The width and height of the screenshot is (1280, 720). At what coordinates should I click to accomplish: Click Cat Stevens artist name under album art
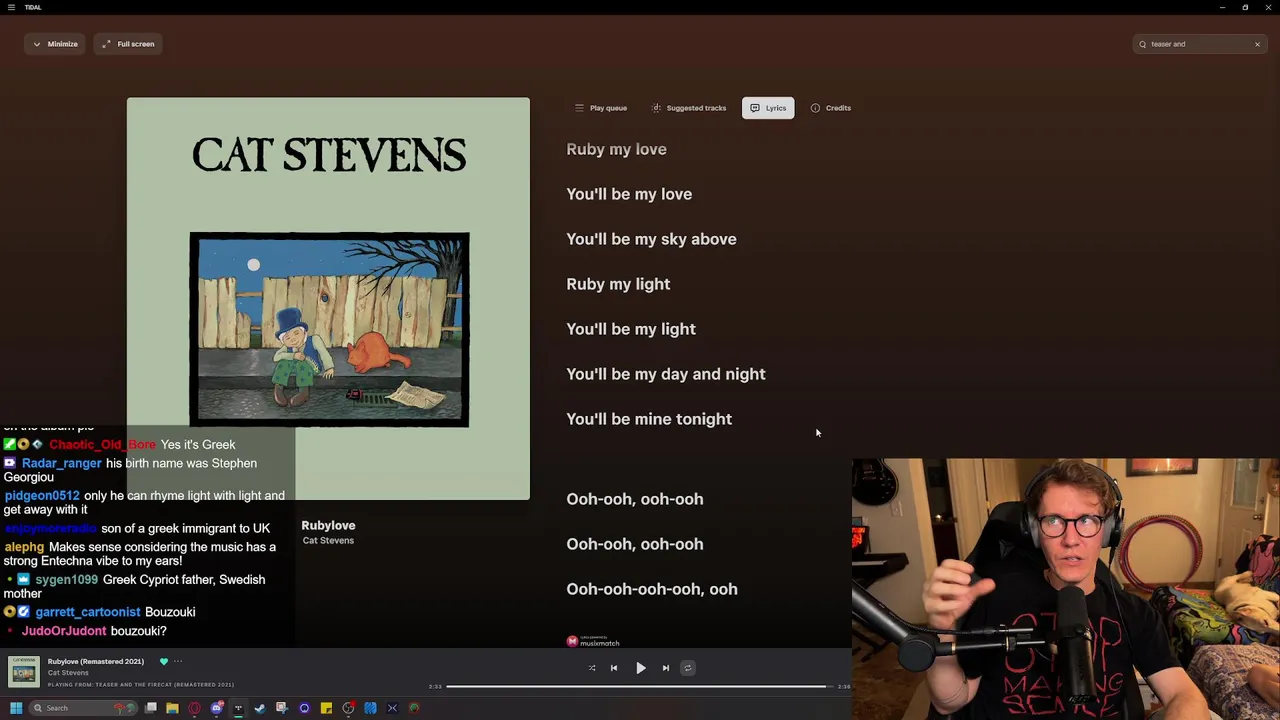328,541
